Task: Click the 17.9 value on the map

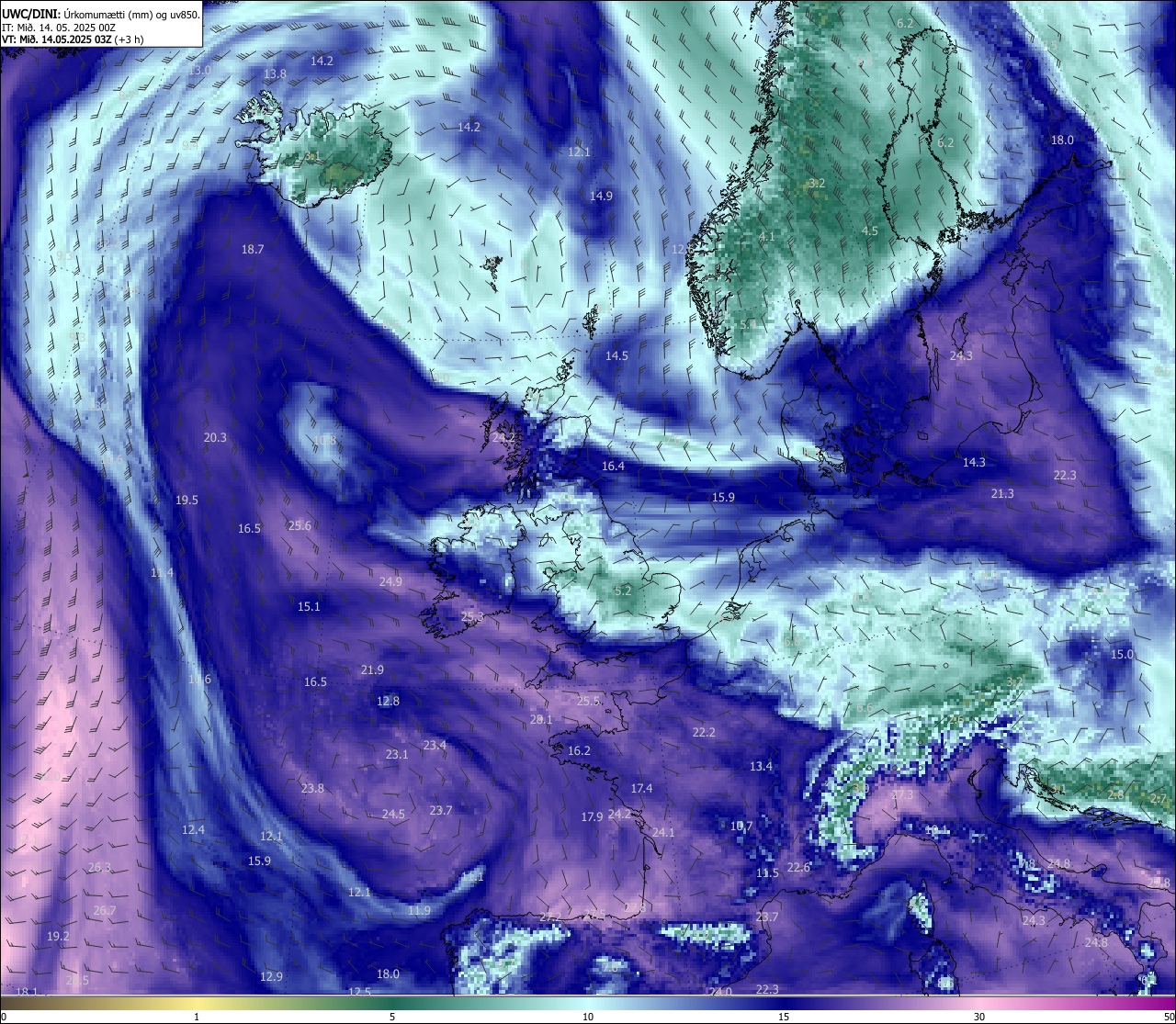Action: (592, 816)
